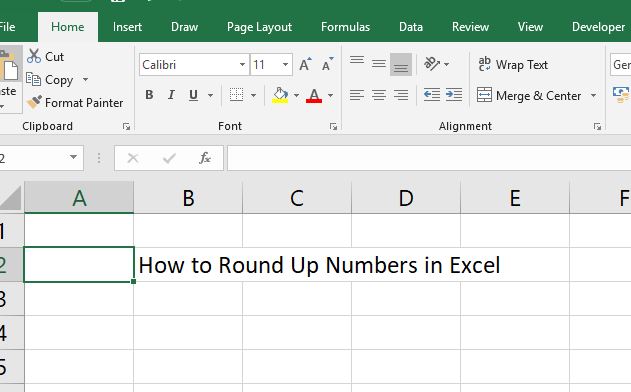Image resolution: width=631 pixels, height=392 pixels.
Task: Align text right
Action: pos(401,95)
